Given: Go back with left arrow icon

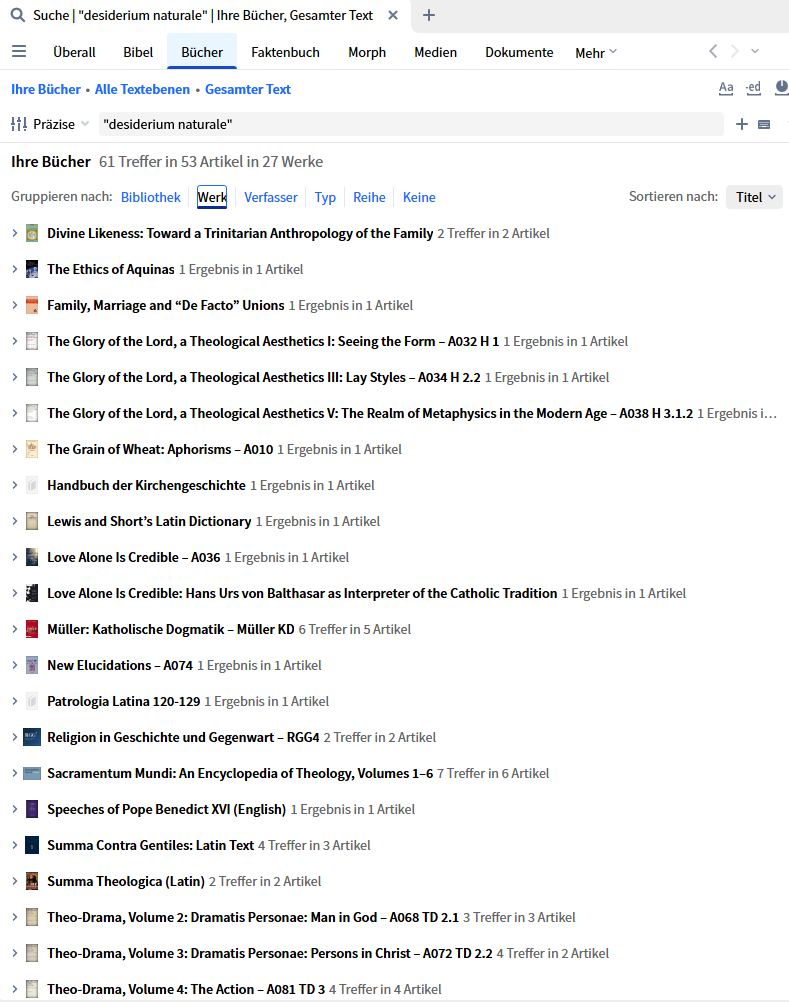Looking at the screenshot, I should 713,51.
